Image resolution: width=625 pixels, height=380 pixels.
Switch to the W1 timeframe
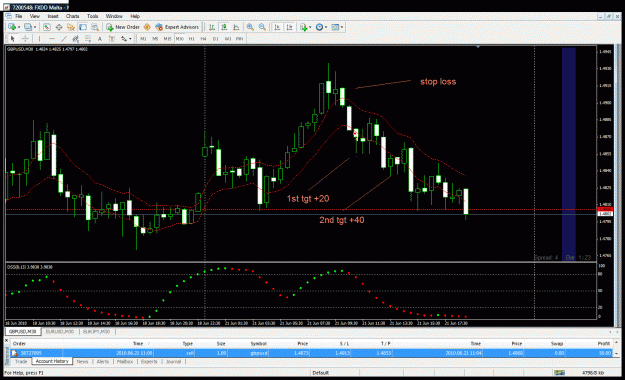pyautogui.click(x=228, y=39)
